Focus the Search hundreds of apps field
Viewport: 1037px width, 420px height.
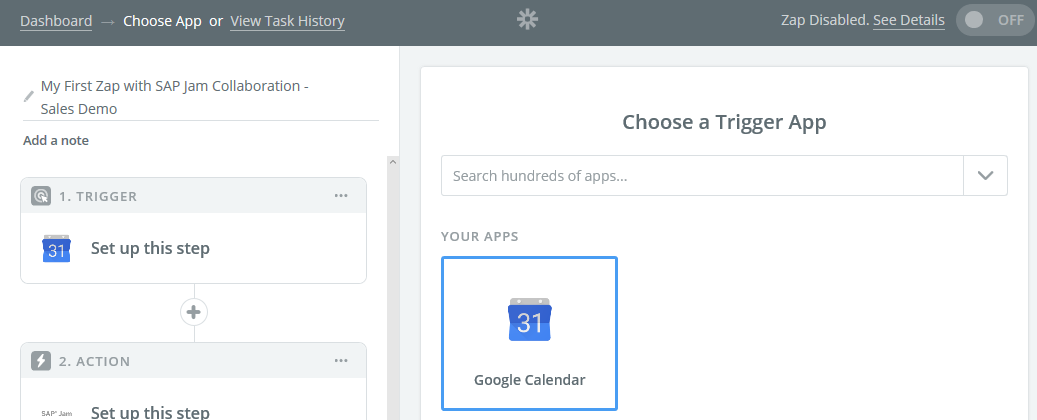[x=702, y=175]
